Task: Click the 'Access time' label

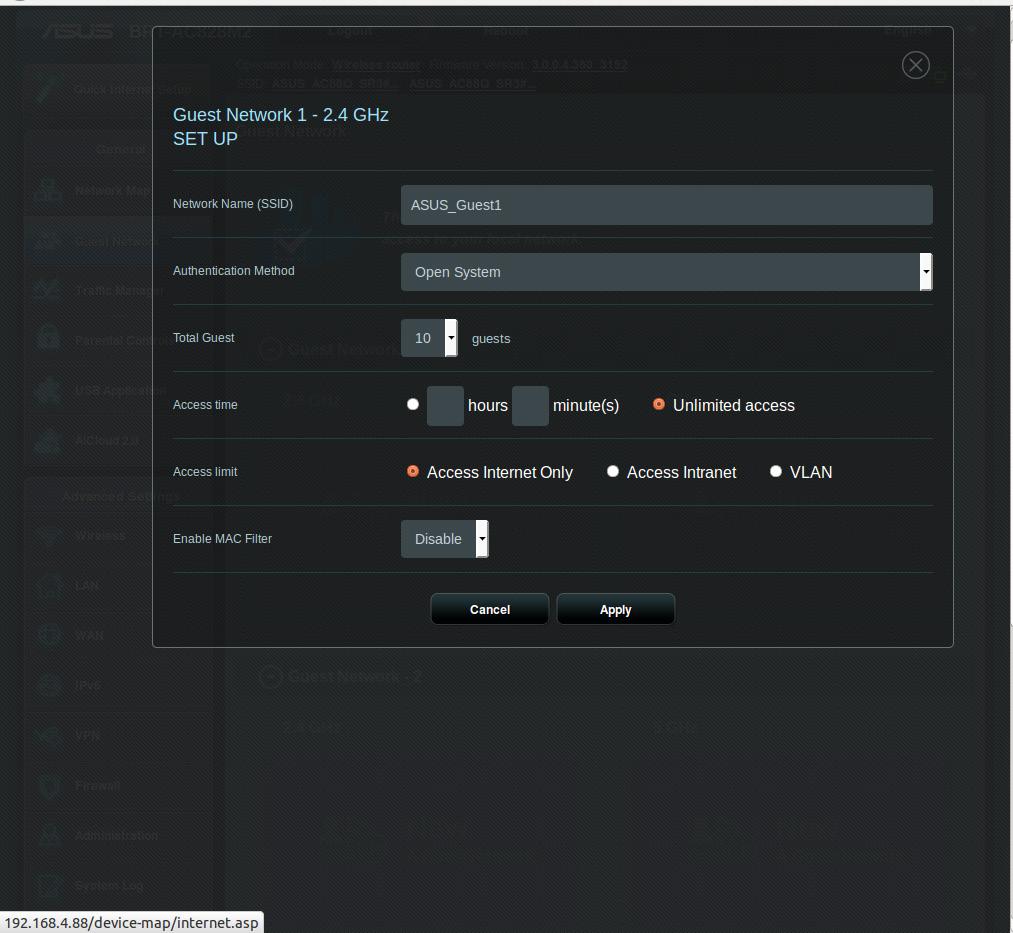Action: (205, 405)
